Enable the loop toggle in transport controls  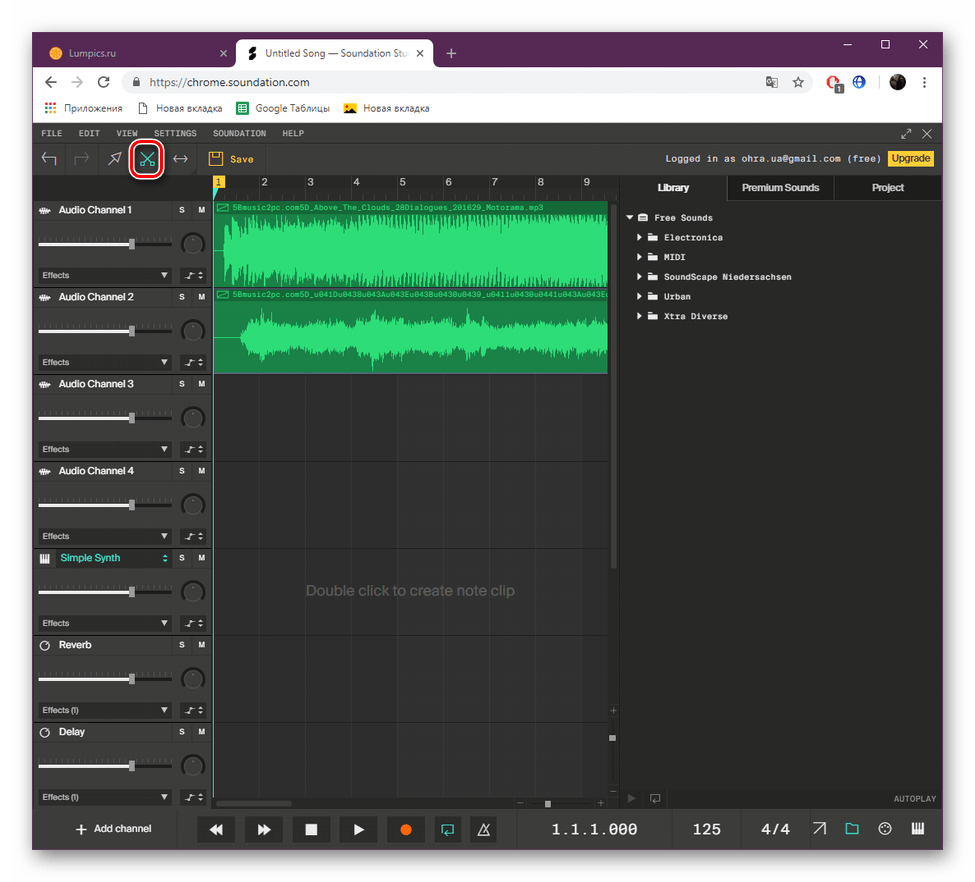pyautogui.click(x=446, y=829)
